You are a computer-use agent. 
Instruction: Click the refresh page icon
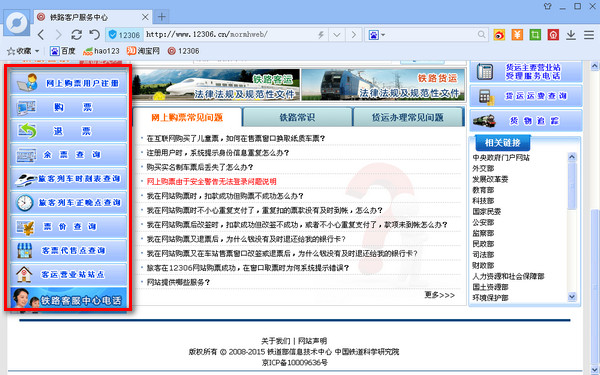[x=77, y=35]
